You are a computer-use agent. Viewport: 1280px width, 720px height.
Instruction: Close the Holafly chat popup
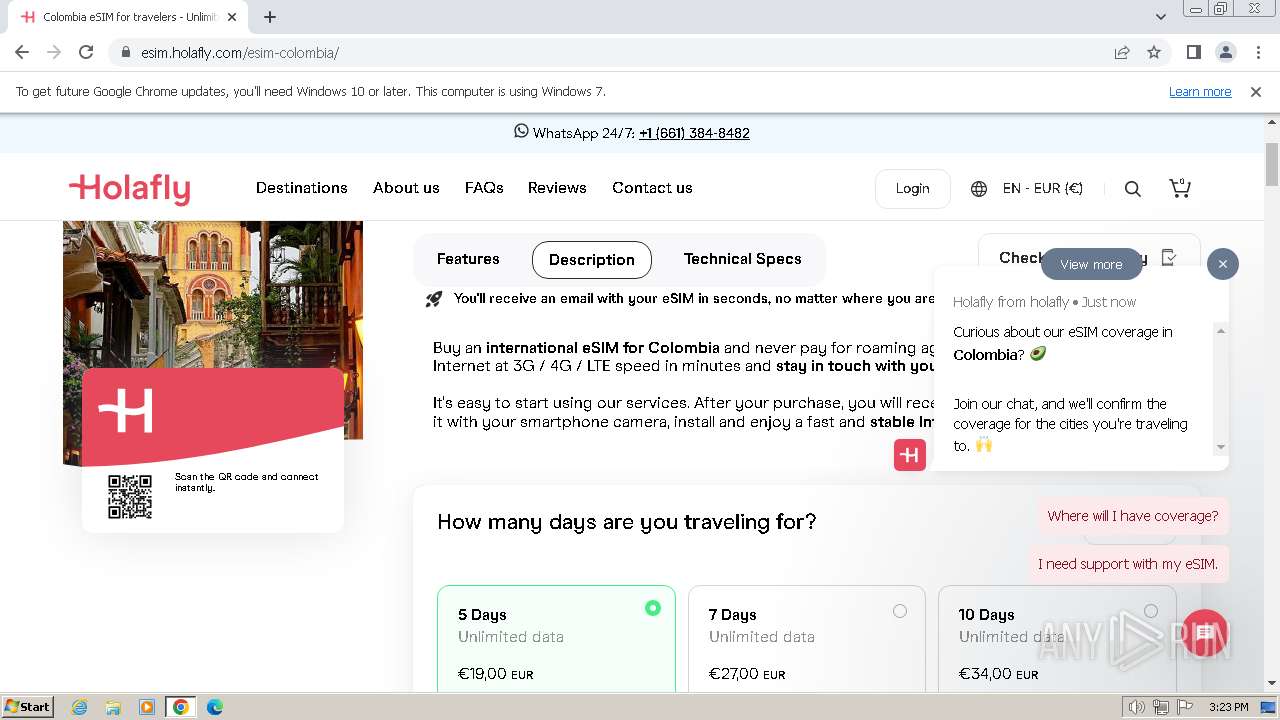pos(1222,264)
